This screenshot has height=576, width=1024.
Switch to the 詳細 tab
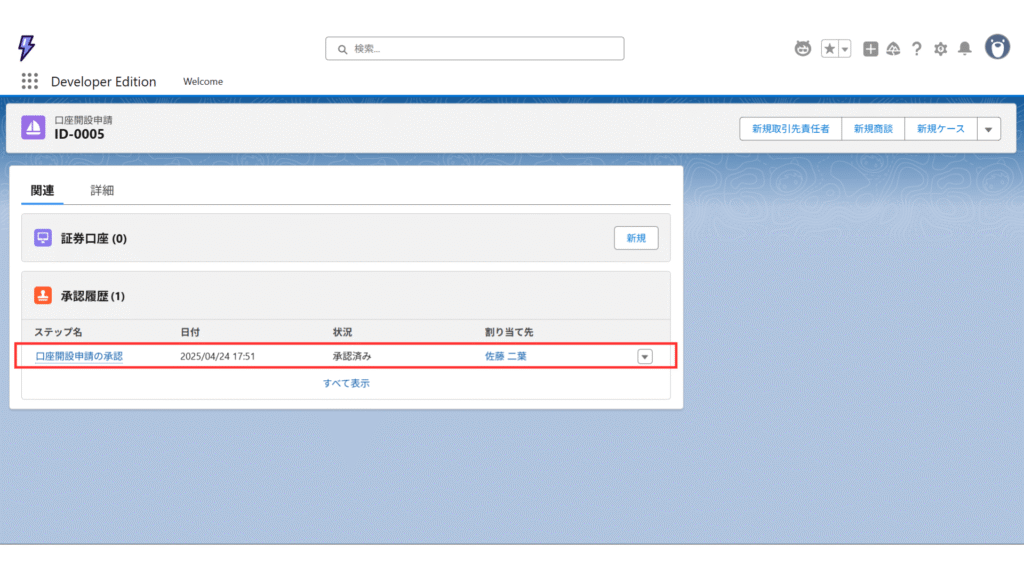click(x=102, y=190)
